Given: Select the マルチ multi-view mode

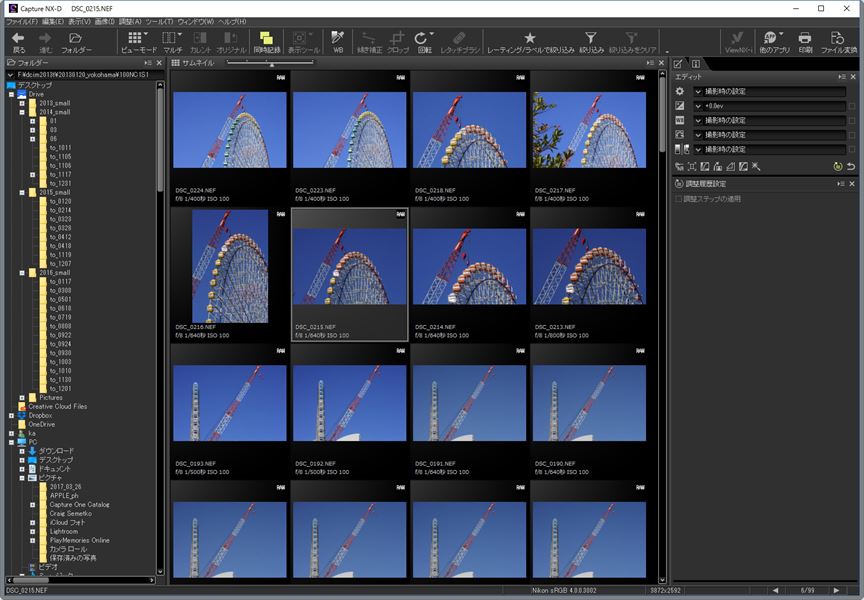Looking at the screenshot, I should [172, 42].
